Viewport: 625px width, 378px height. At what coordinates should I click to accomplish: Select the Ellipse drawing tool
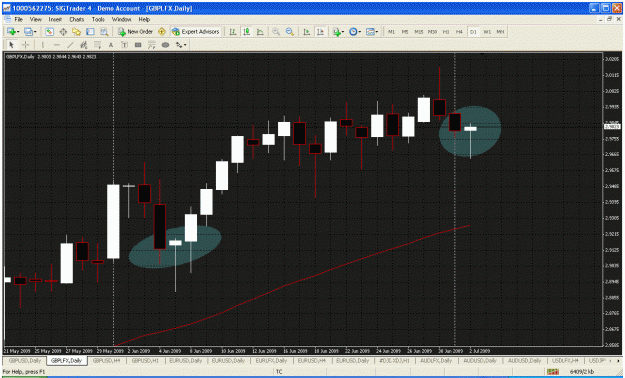(165, 45)
